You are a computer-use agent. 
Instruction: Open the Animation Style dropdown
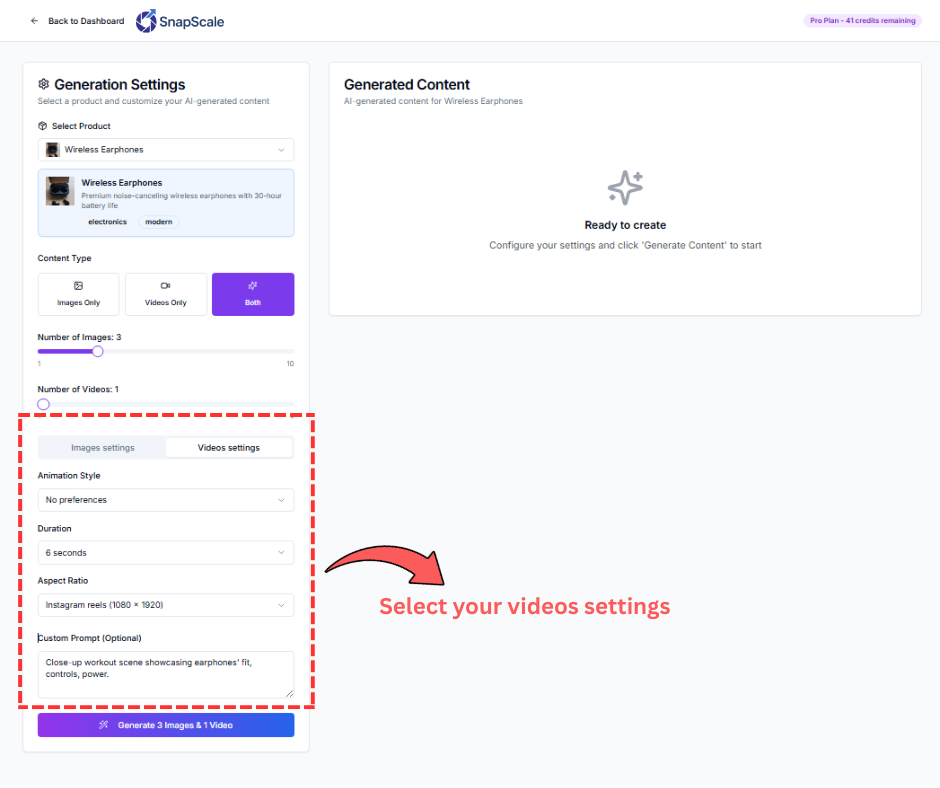[x=165, y=499]
